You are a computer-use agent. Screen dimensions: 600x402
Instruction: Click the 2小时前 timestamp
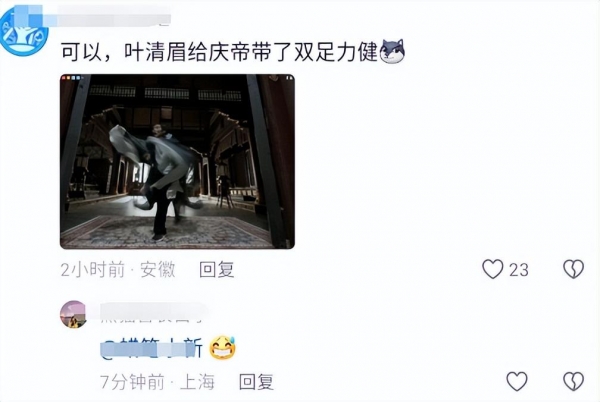pos(93,270)
